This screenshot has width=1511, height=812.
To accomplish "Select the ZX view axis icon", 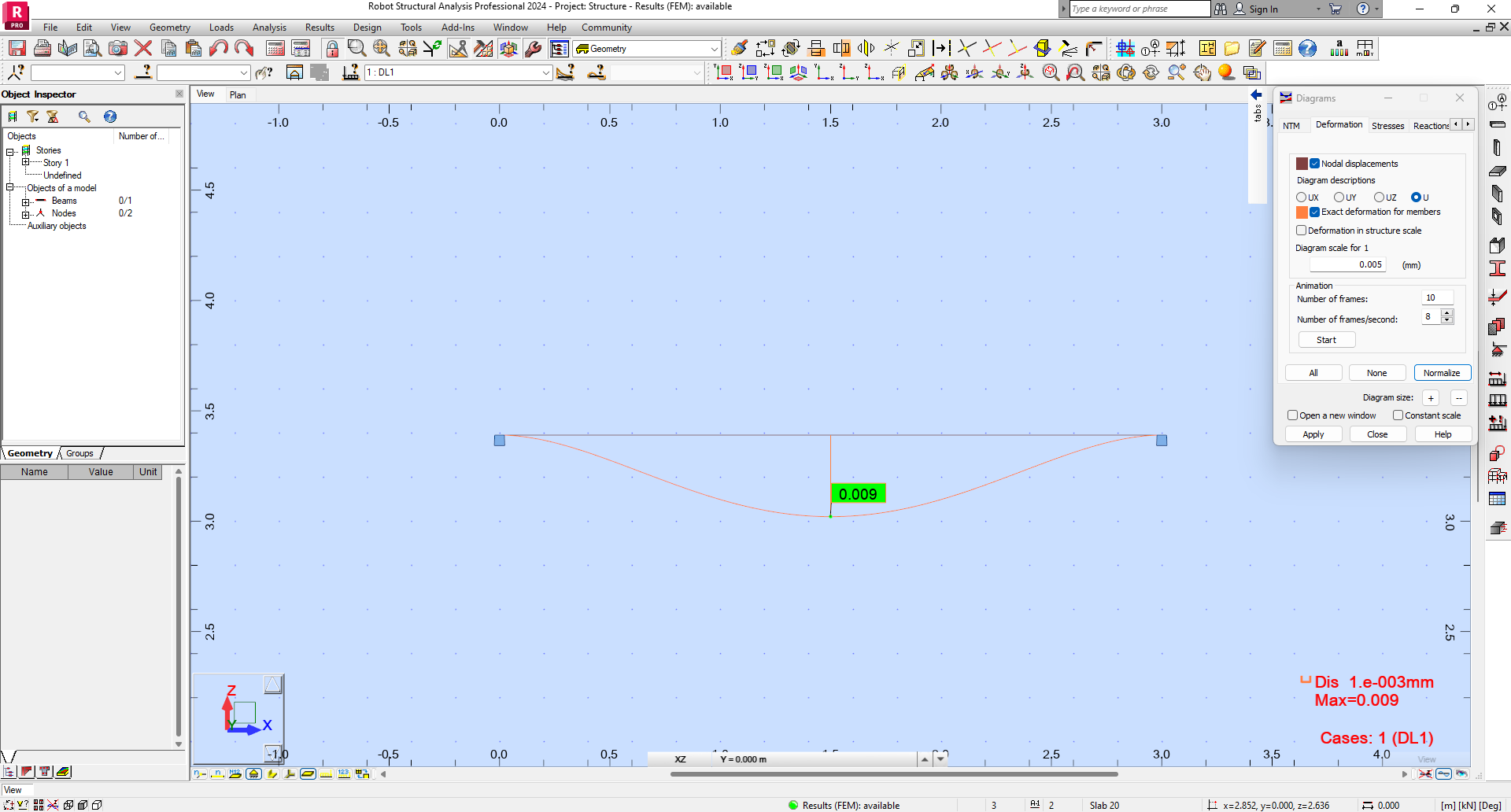I will pyautogui.click(x=774, y=72).
